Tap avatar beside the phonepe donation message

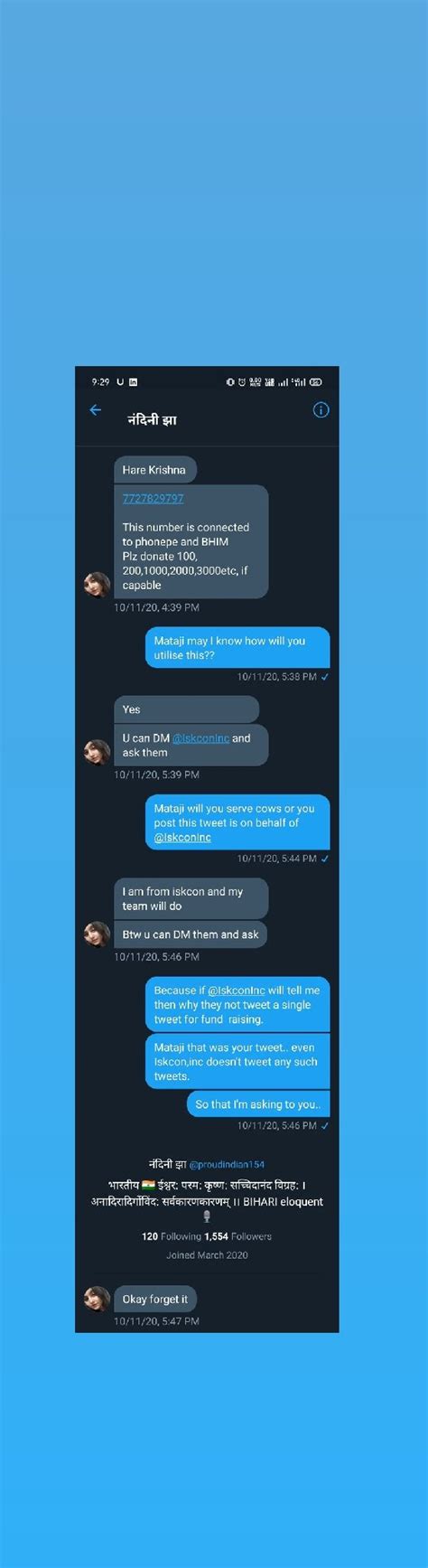[97, 585]
